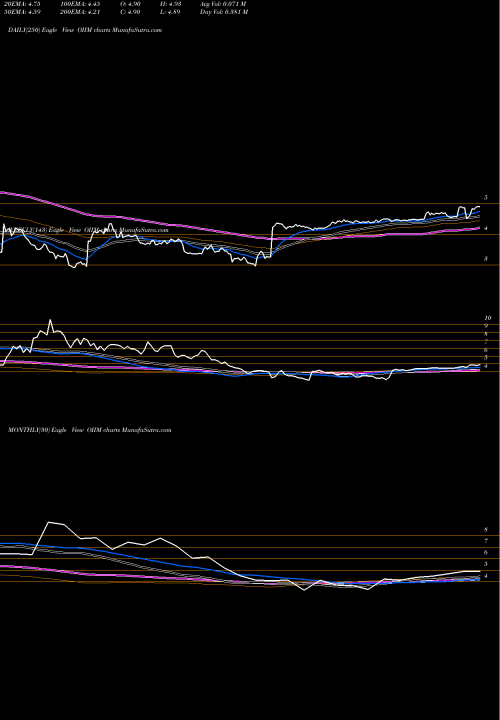500x720 pixels.
Task: Click the peak of the weekly price line
Action: tap(50, 320)
